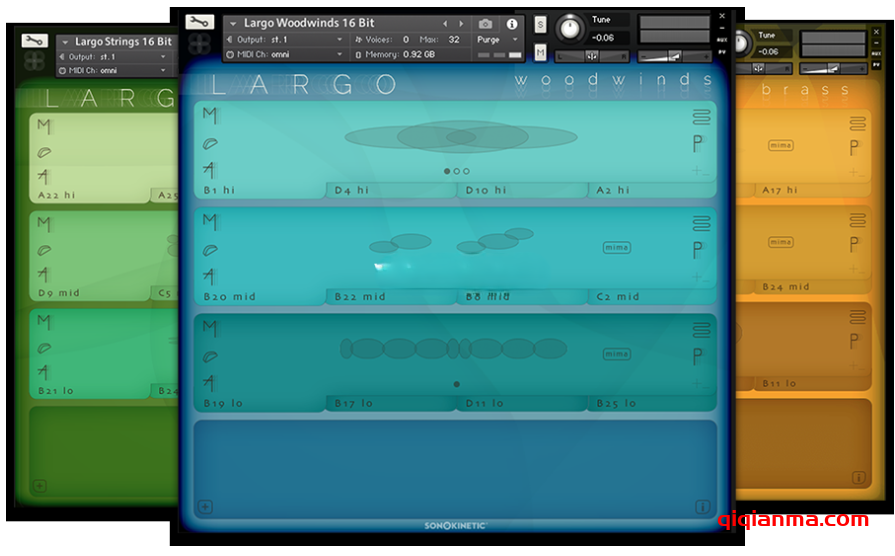Click the A icon in the mid woodwinds row
Viewport: 895px width, 556px height.
coord(210,275)
